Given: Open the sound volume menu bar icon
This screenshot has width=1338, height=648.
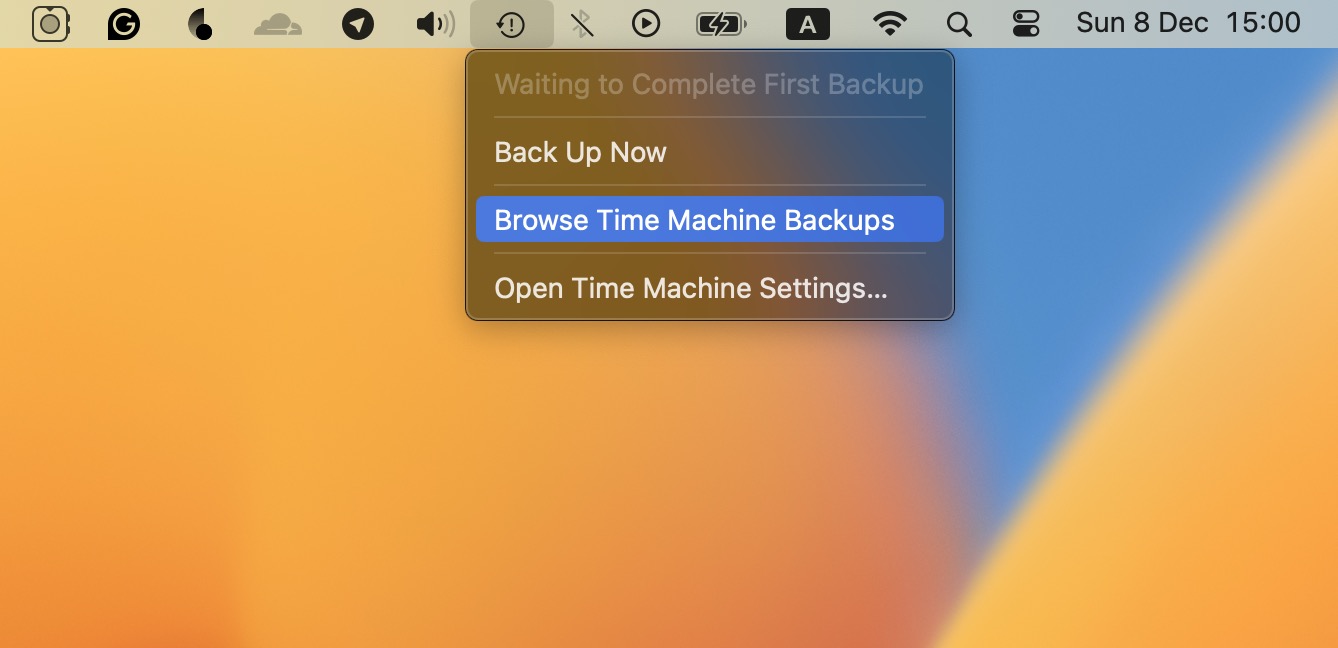Looking at the screenshot, I should 436,24.
